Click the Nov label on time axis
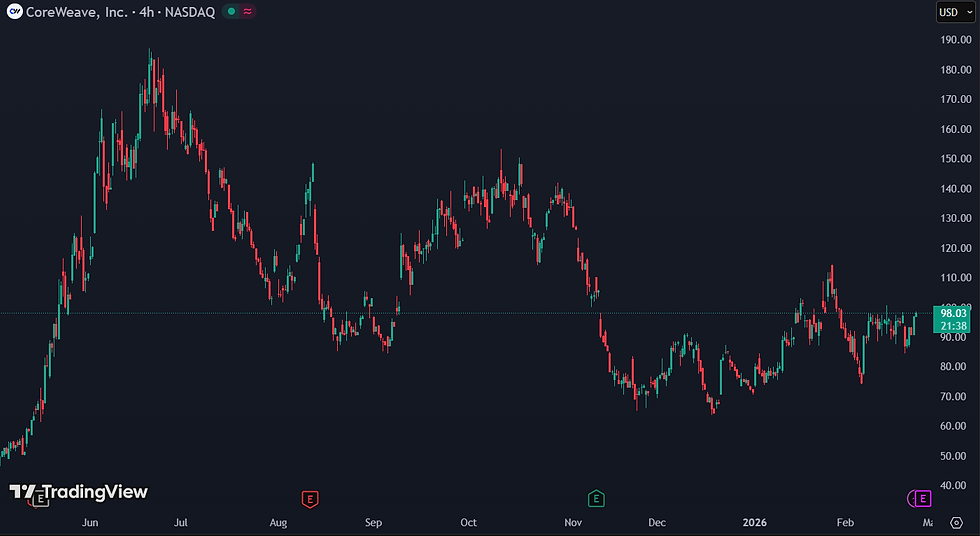This screenshot has width=980, height=536. pyautogui.click(x=573, y=522)
